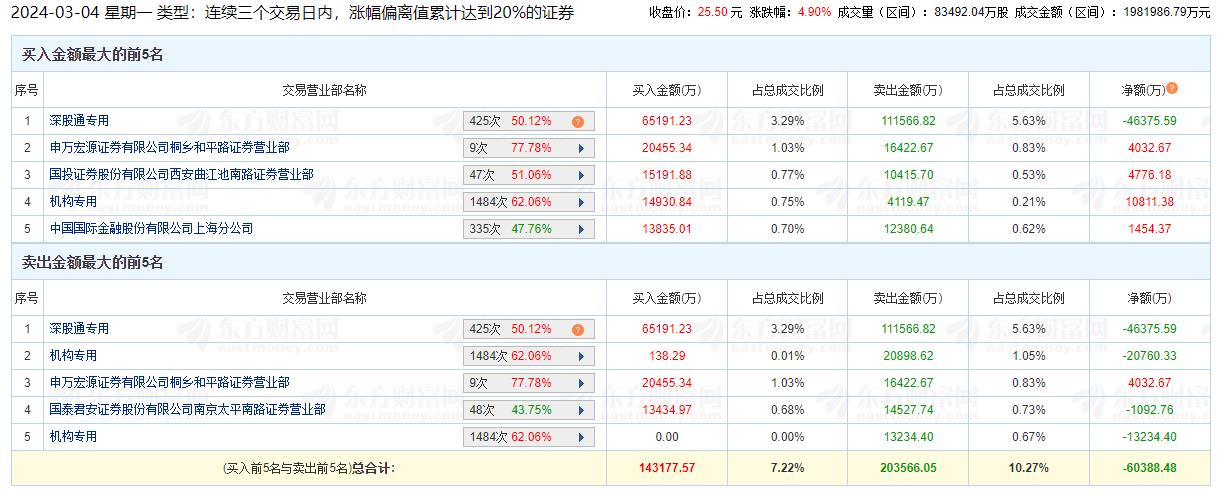1221x494 pixels.
Task: Expand arrow on 47次 51.06% badge
Action: 581,175
